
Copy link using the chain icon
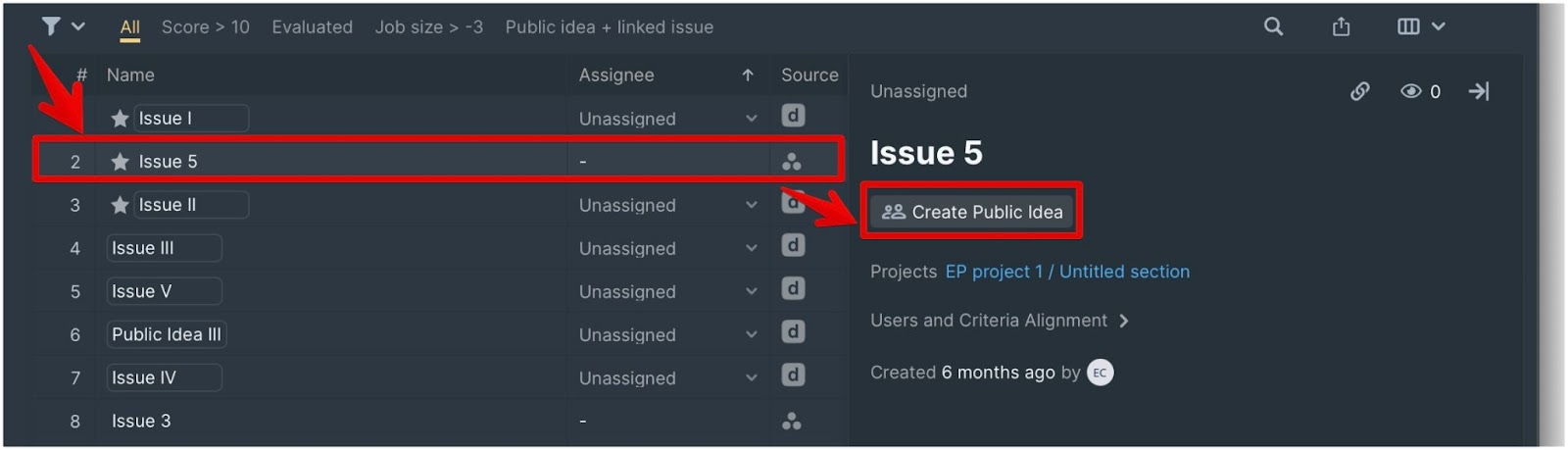[x=1360, y=91]
